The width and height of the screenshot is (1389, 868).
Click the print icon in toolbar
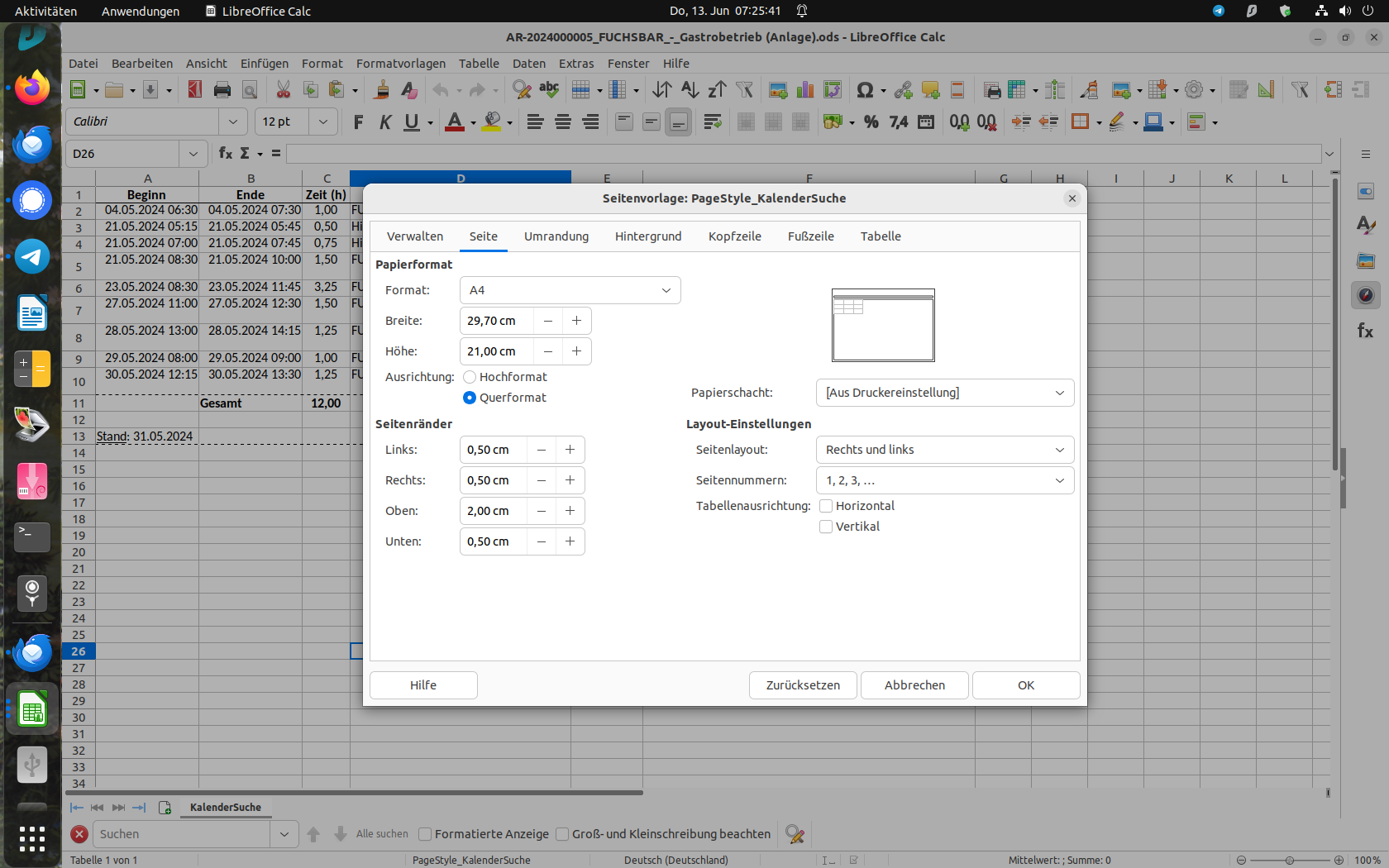point(222,90)
